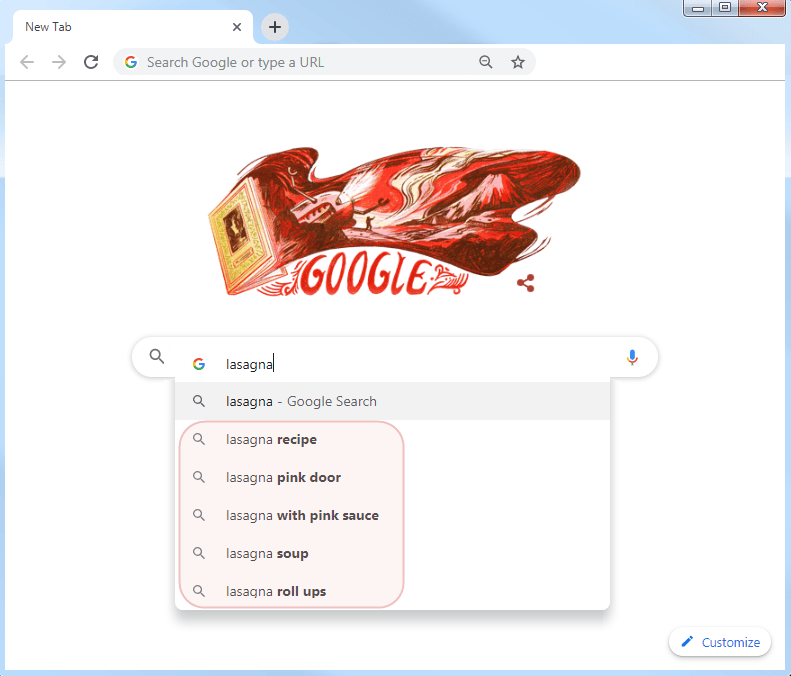Maximize the Chrome window
Viewport: 791px width, 676px height.
pos(725,8)
